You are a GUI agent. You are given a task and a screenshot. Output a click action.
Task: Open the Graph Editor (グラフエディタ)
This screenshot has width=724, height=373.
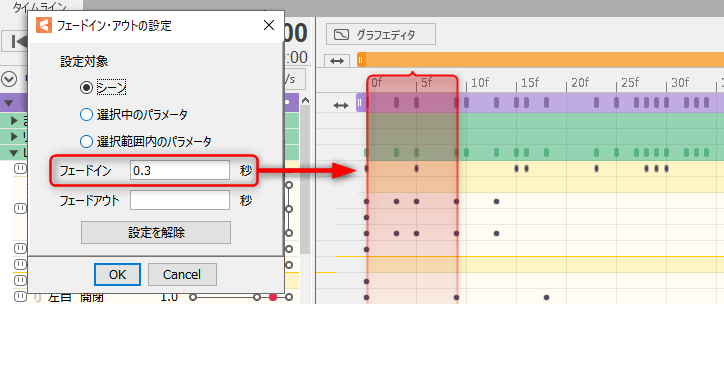(x=381, y=35)
